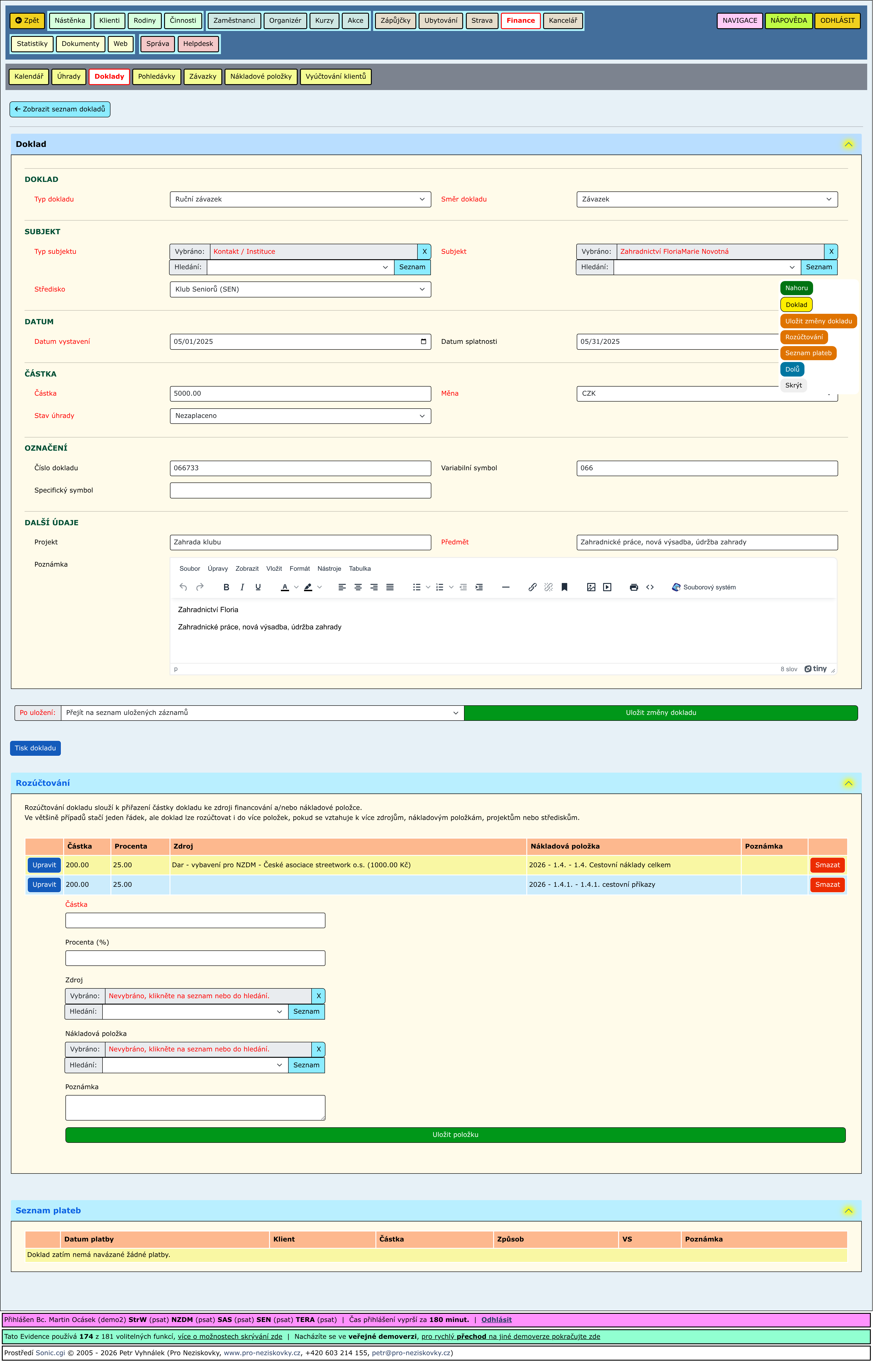This screenshot has height=1372, width=874.
Task: Insert a bullet list in the note
Action: tap(417, 587)
